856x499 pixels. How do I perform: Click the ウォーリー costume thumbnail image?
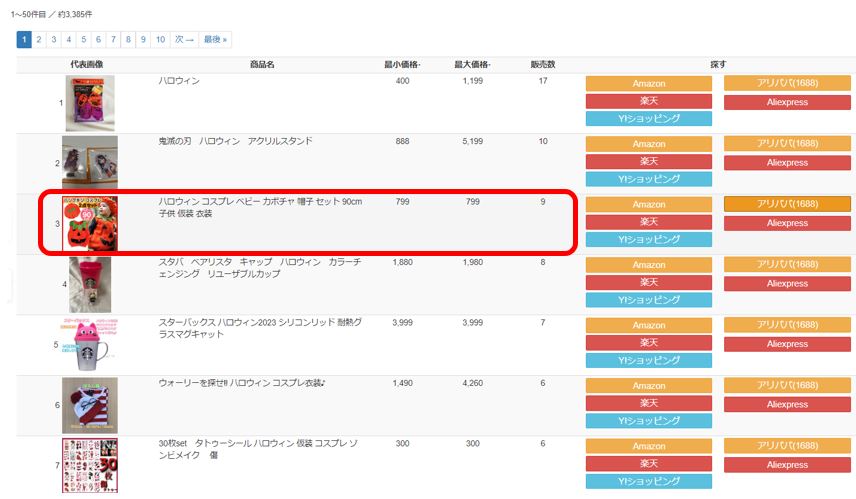(x=90, y=405)
